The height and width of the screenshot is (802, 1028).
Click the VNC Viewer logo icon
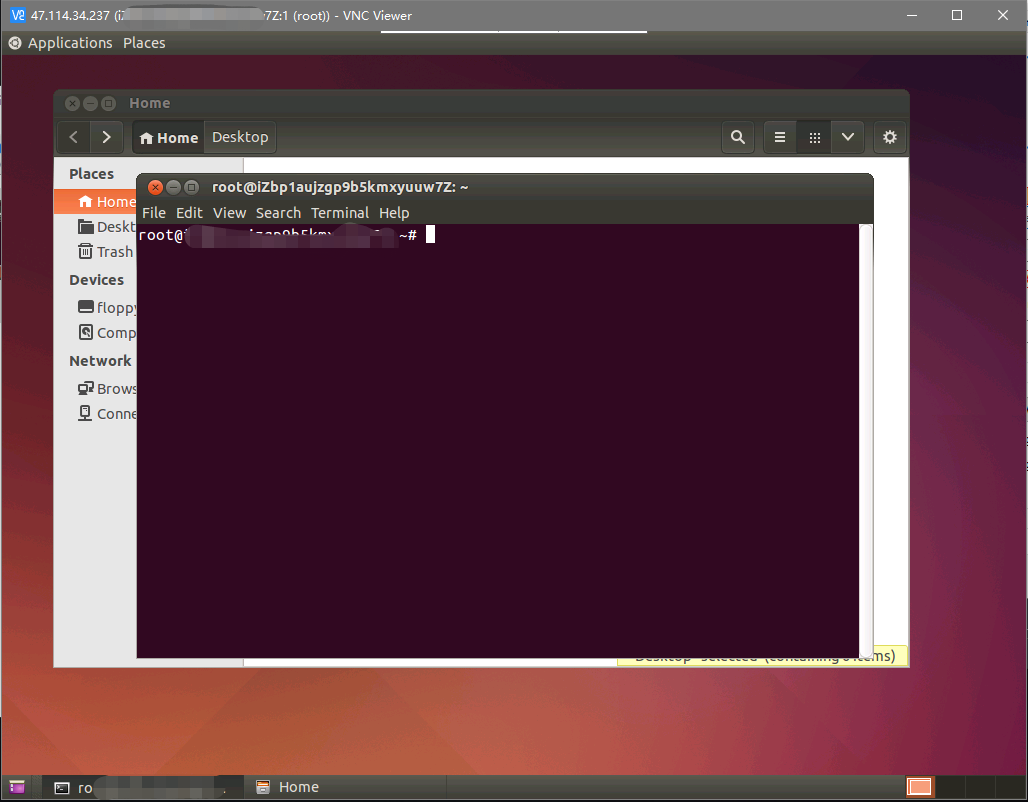tap(18, 15)
